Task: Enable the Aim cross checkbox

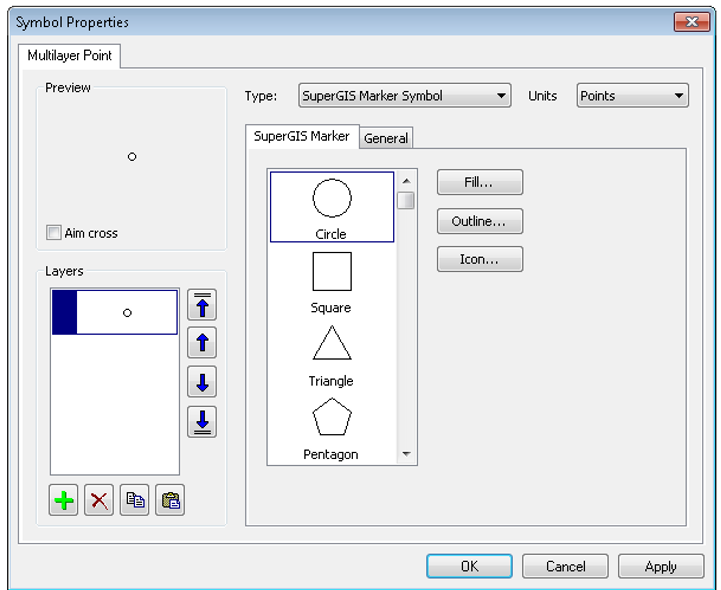Action: point(54,233)
